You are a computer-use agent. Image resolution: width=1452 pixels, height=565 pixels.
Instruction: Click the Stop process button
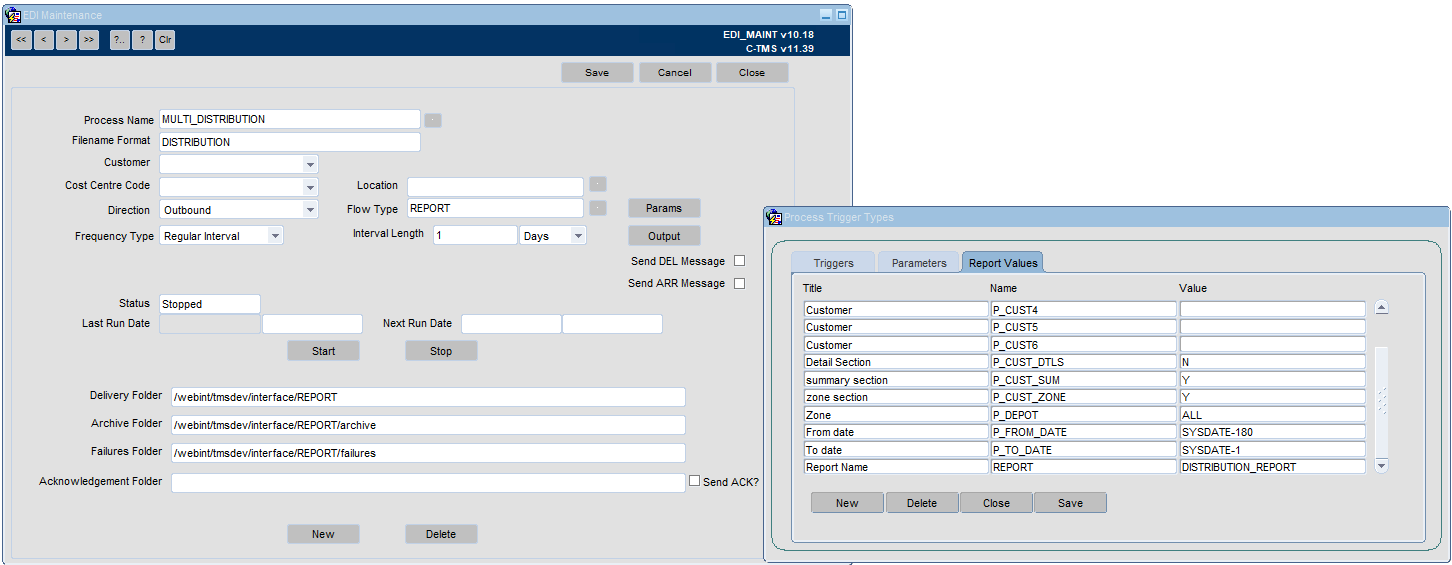tap(441, 351)
